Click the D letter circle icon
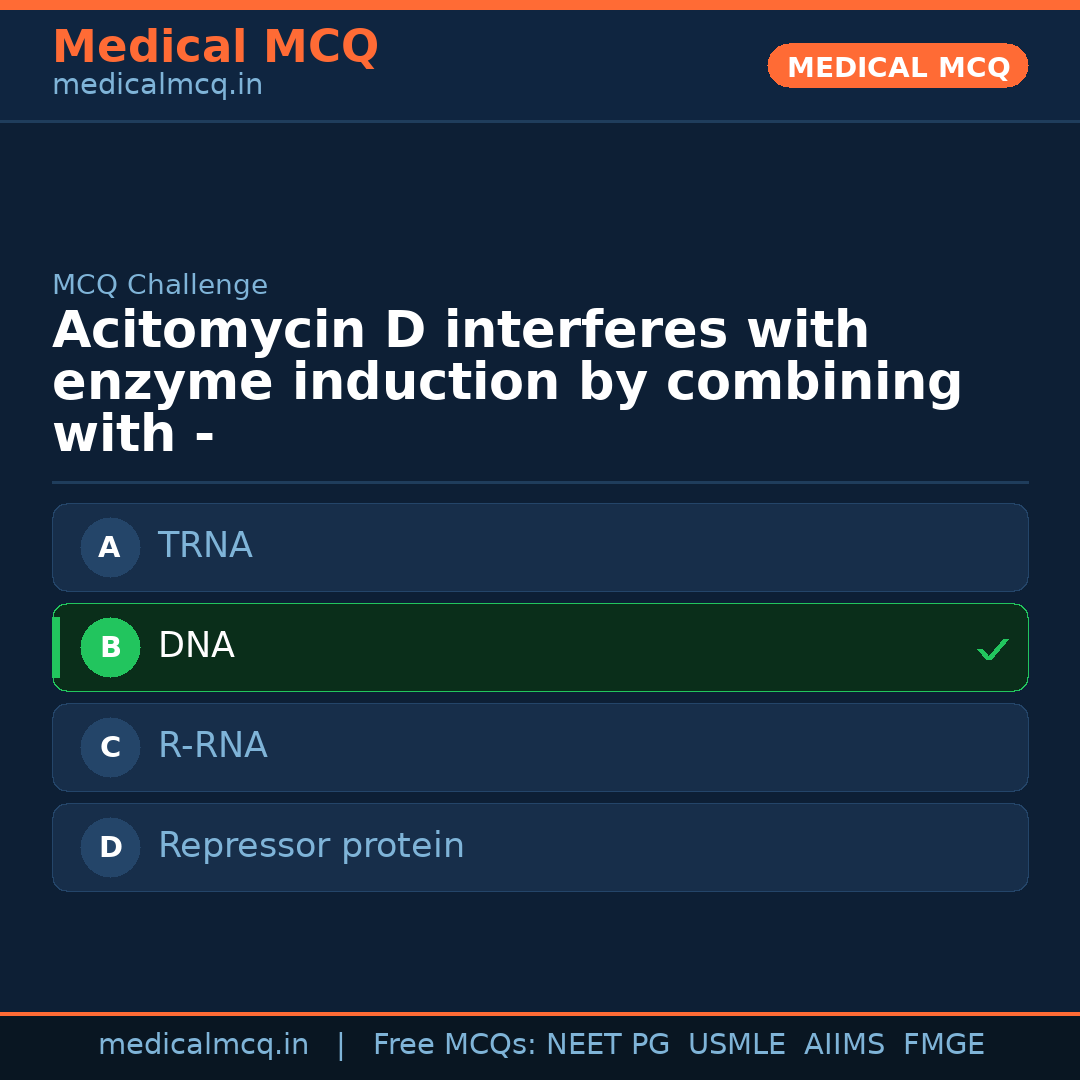 pyautogui.click(x=110, y=847)
